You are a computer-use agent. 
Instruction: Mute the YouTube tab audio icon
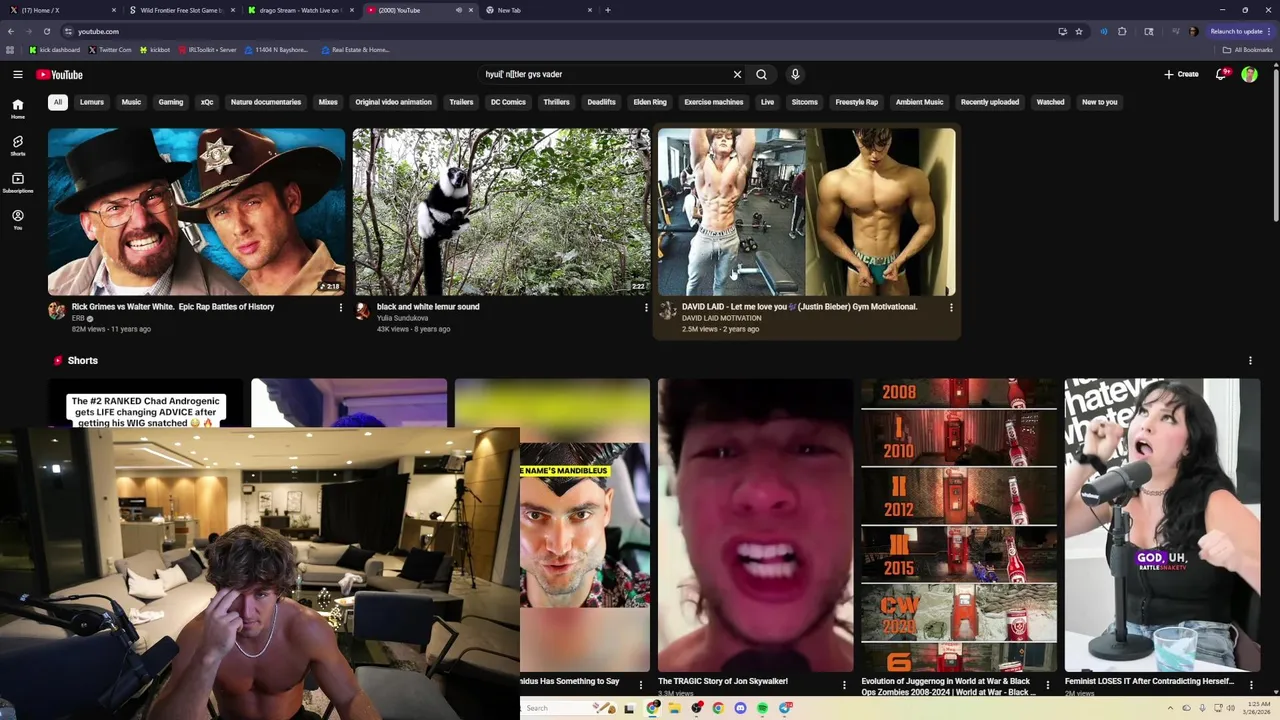pos(459,10)
